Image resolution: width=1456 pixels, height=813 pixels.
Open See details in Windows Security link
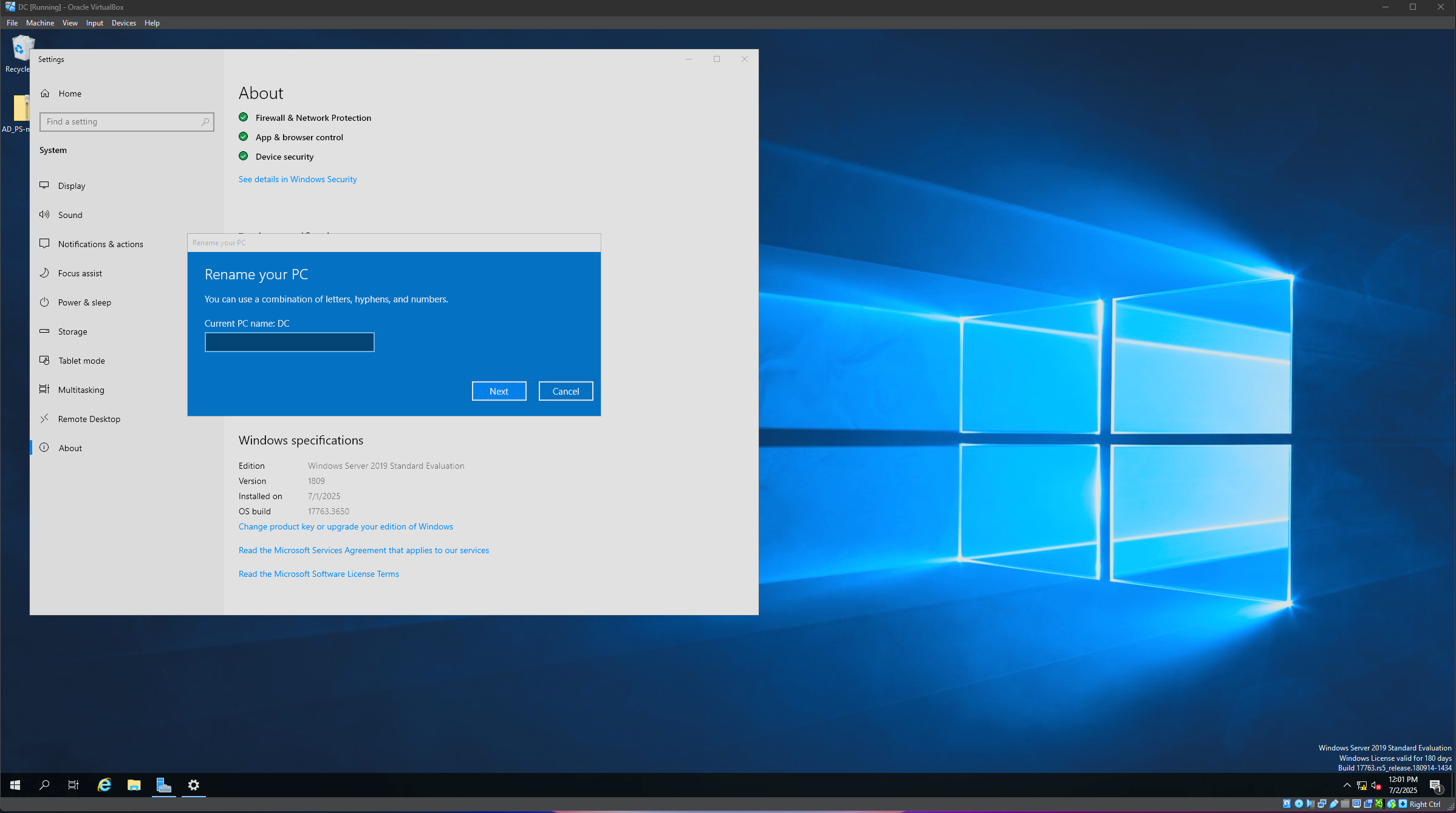tap(298, 179)
